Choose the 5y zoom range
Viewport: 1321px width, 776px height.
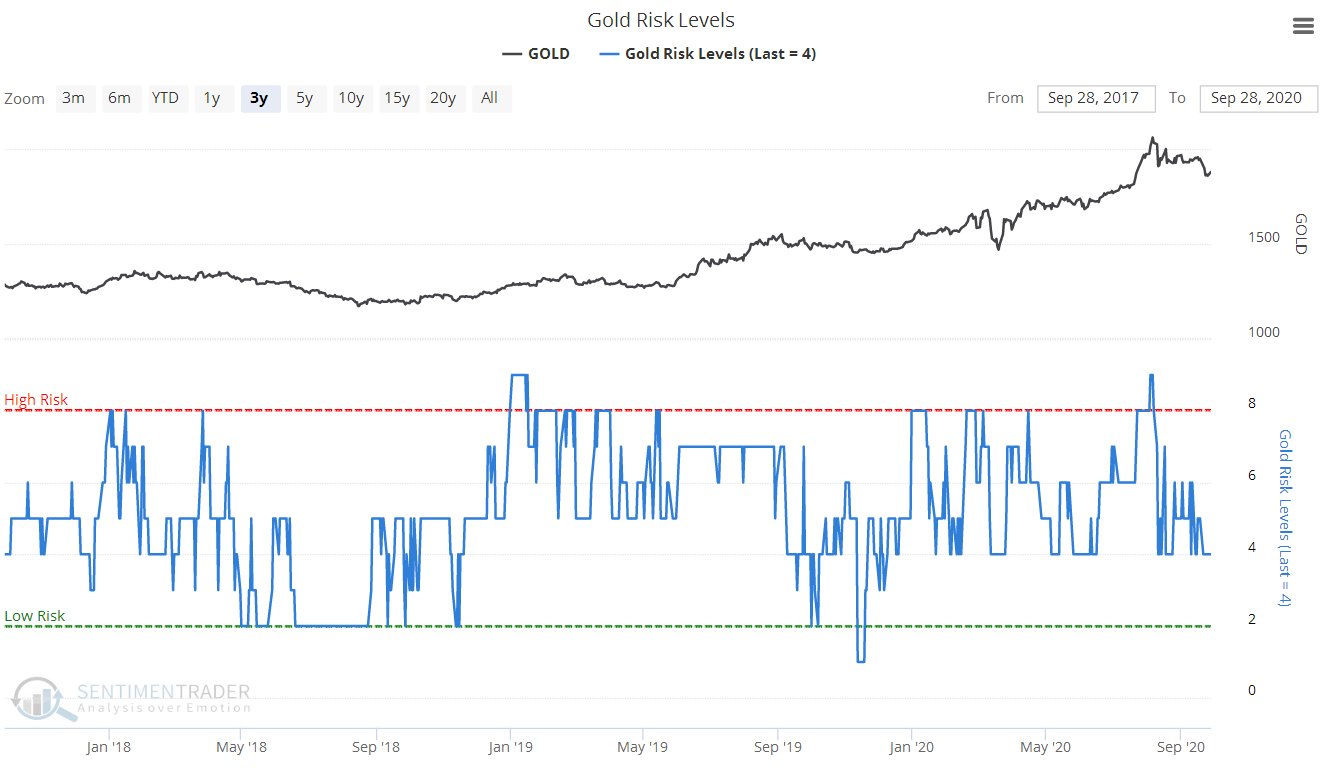click(x=304, y=98)
